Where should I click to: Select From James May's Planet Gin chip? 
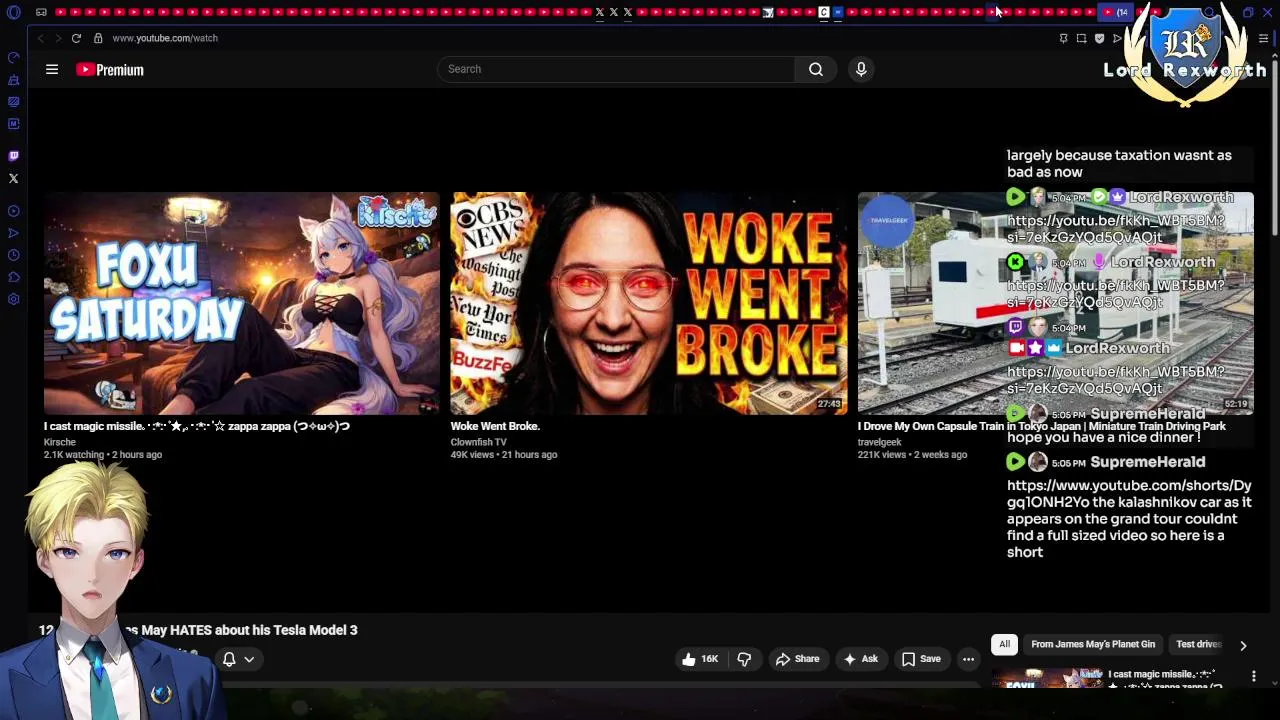pos(1092,644)
